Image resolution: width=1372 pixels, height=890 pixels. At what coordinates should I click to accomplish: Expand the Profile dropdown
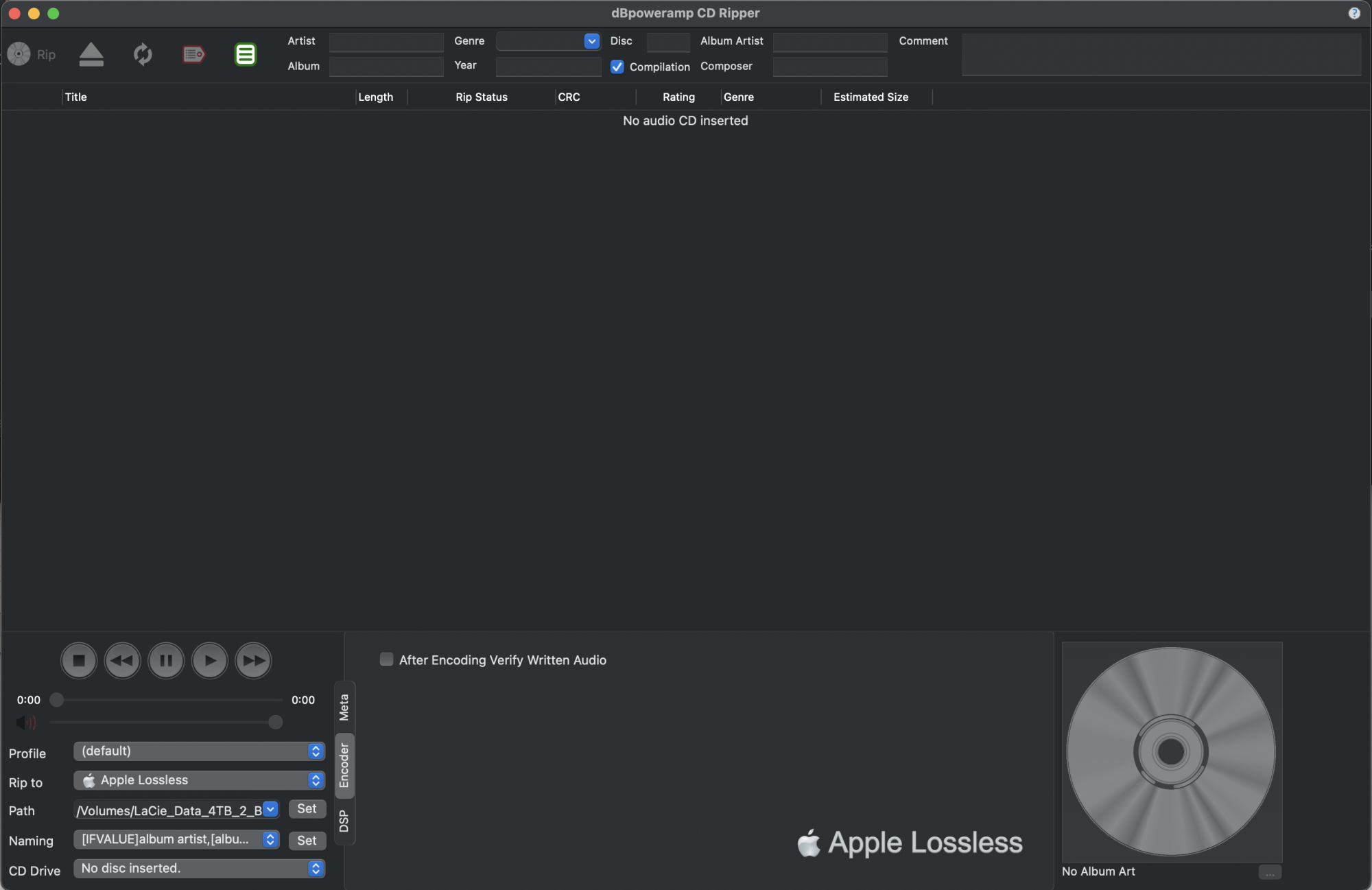coord(199,751)
